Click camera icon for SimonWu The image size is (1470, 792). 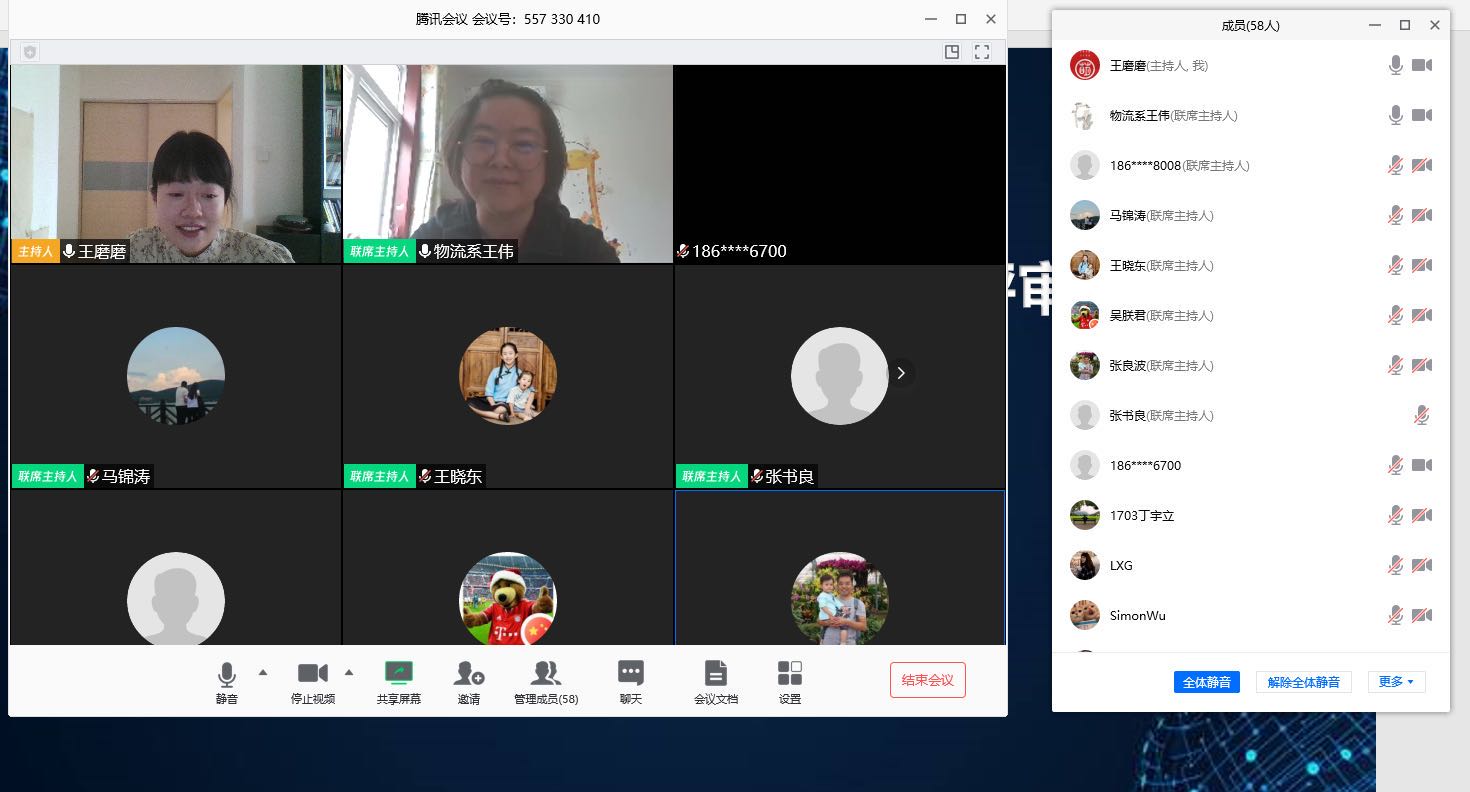(x=1422, y=615)
